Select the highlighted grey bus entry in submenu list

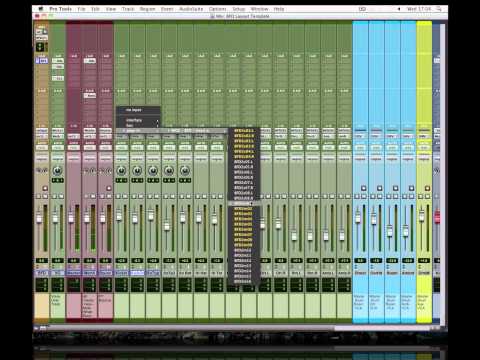point(244,203)
